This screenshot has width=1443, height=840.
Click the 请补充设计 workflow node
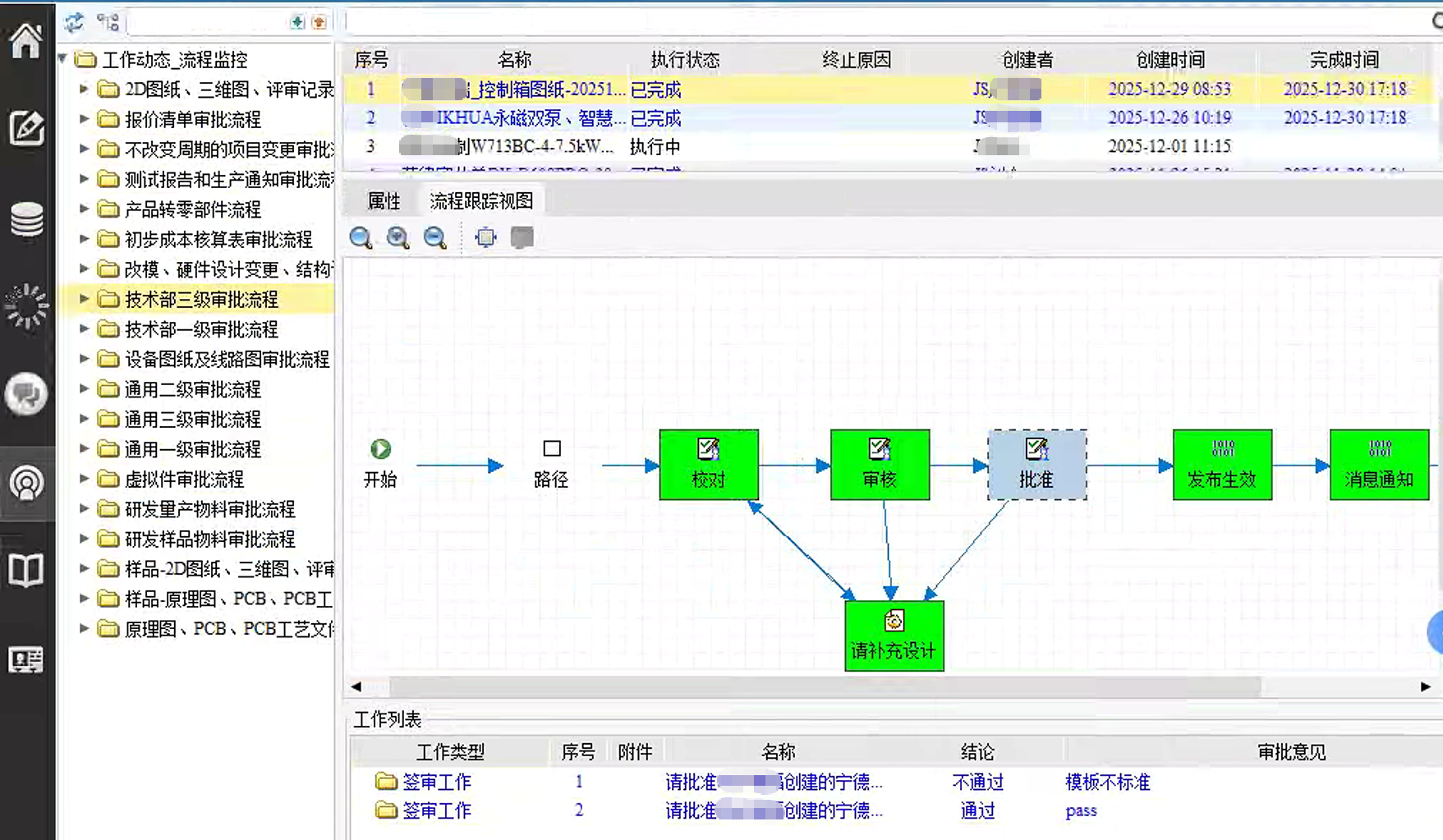tap(894, 636)
